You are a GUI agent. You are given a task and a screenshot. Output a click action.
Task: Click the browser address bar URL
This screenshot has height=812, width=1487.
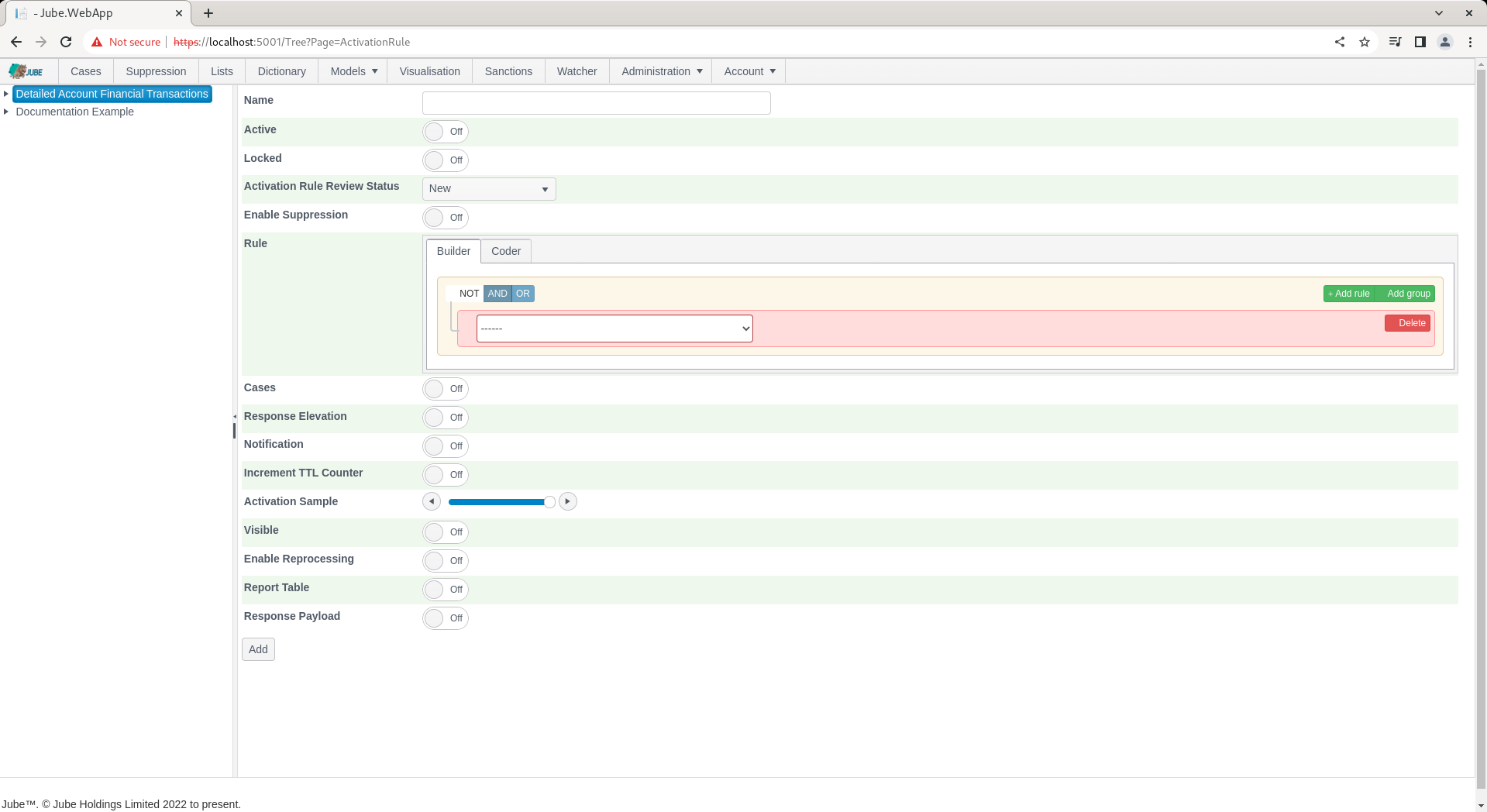point(292,42)
